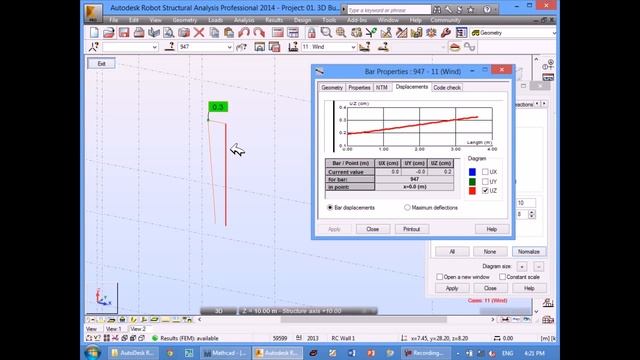Click the binoculars icon near search box
Image resolution: width=640 pixels, height=360 pixels.
437,9
